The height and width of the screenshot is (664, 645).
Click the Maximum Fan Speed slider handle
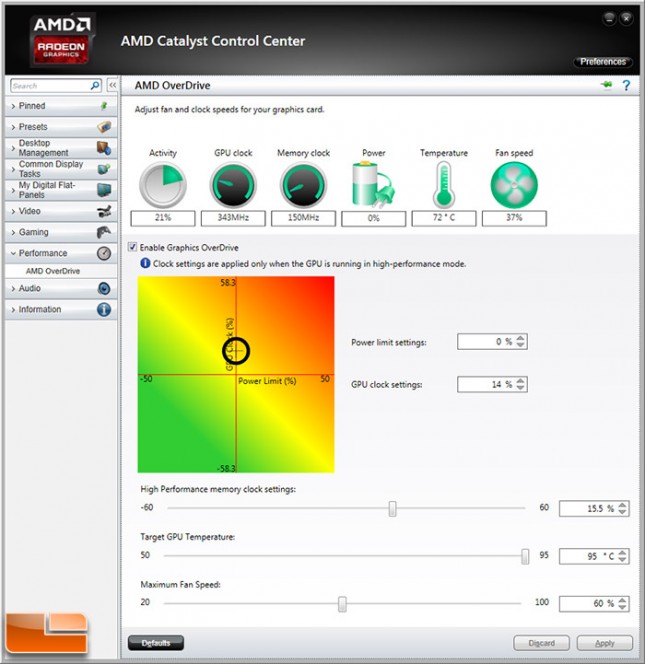(x=342, y=604)
